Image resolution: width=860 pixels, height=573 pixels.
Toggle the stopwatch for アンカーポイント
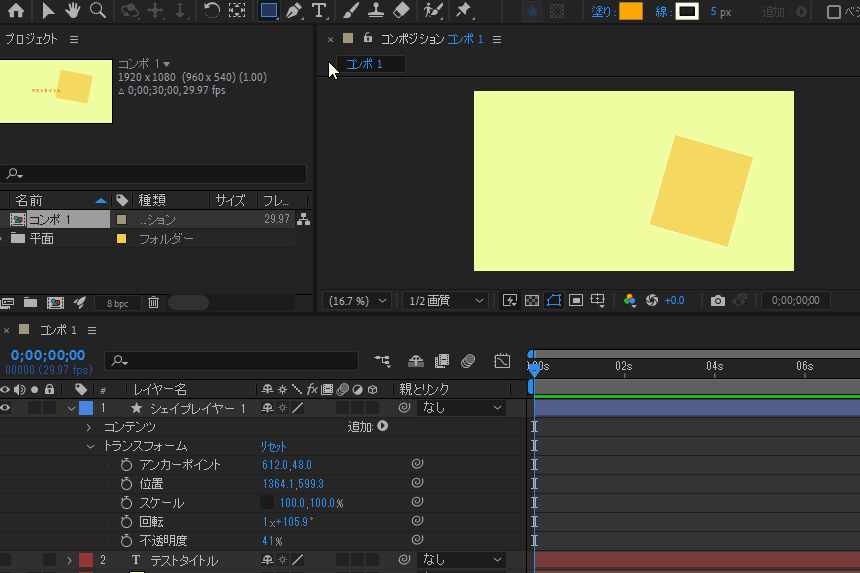(126, 465)
